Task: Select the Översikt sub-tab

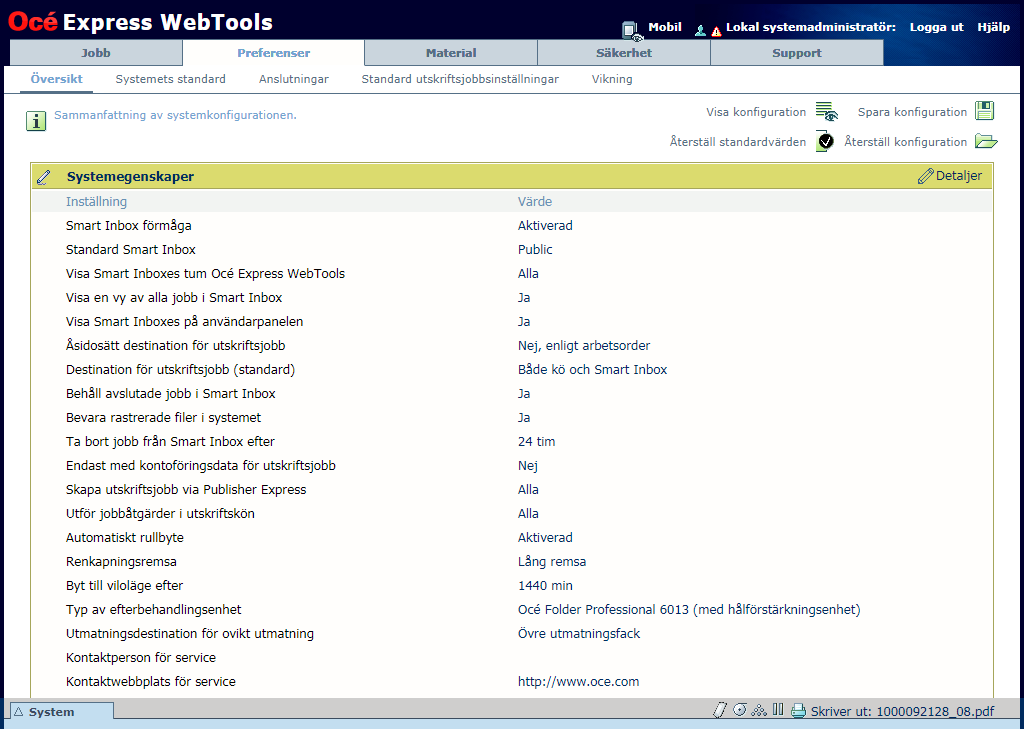Action: point(57,79)
